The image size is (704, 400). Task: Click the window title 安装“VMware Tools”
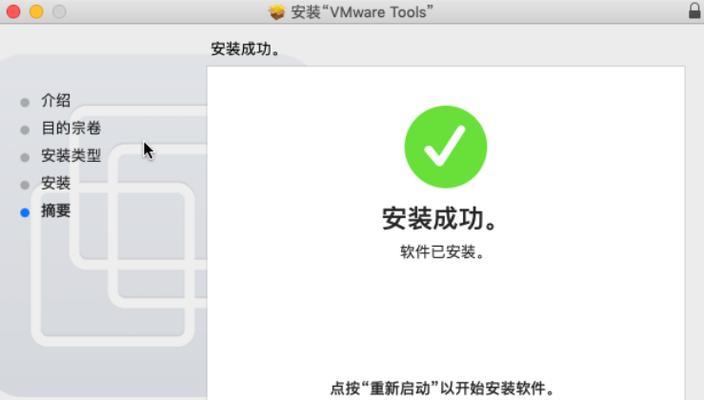pyautogui.click(x=361, y=12)
